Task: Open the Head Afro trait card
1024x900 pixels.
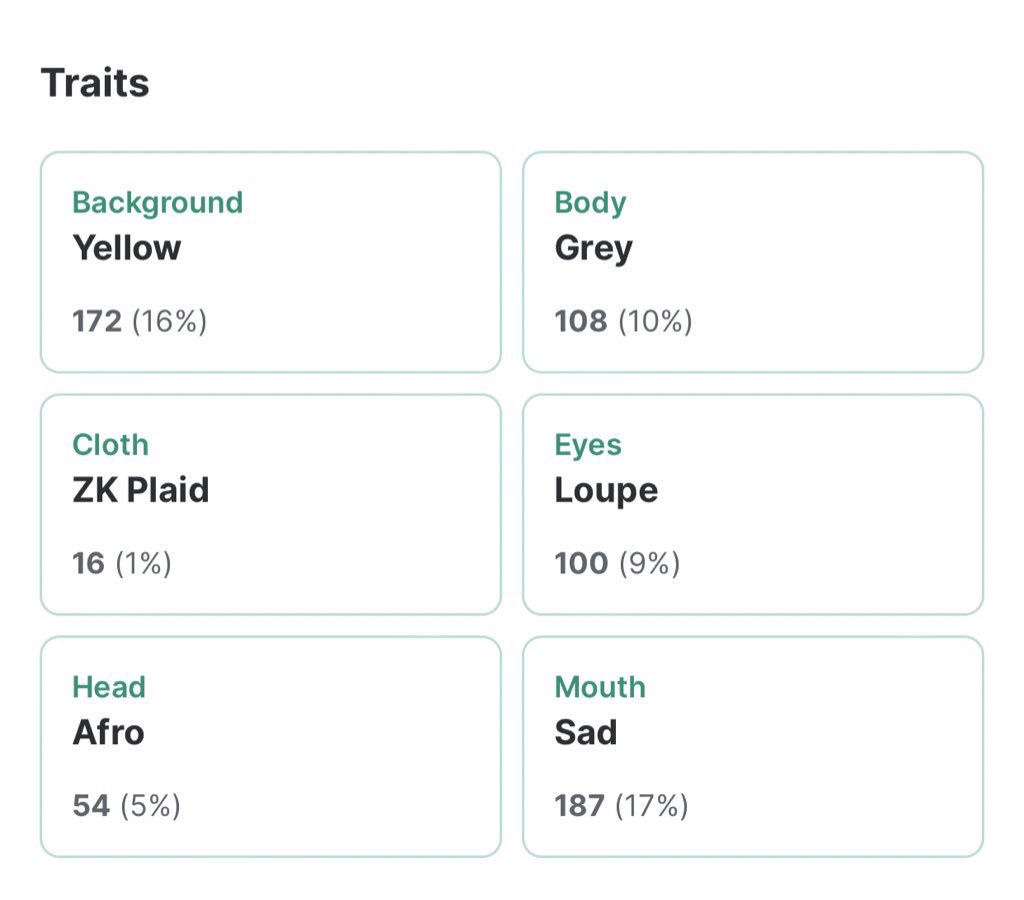Action: tap(271, 747)
